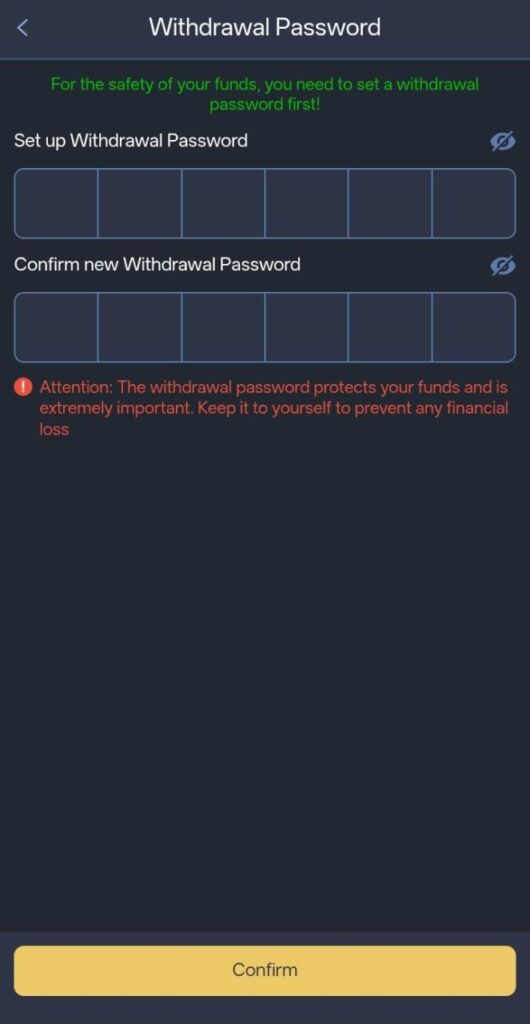Click the red Attention warning message
The width and height of the screenshot is (530, 1024).
point(273,408)
